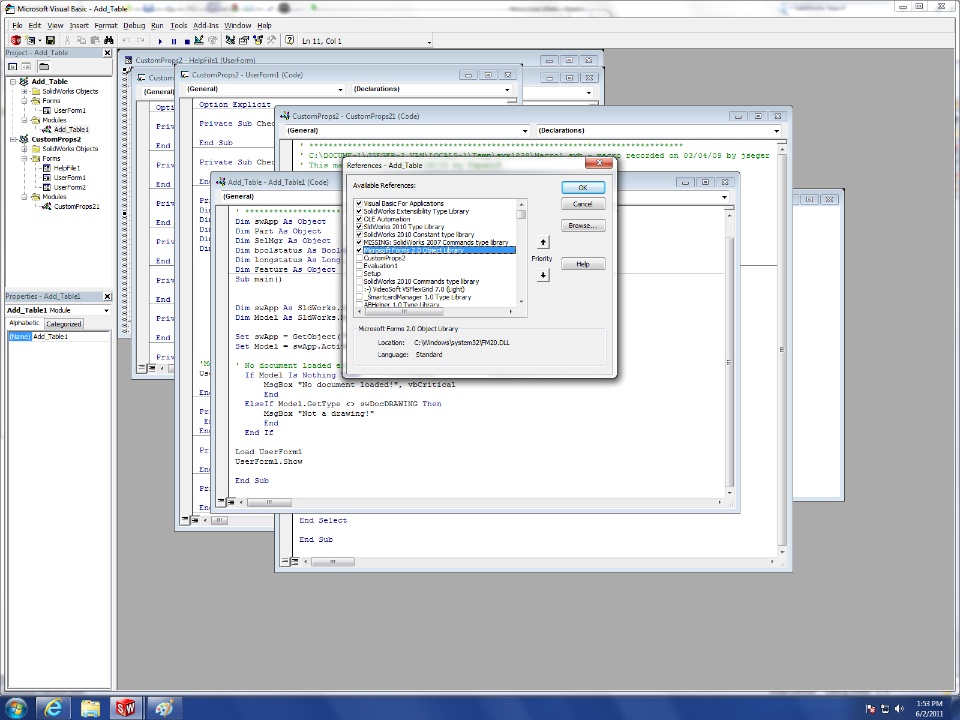Viewport: 960px width, 720px height.
Task: Click View Object icon in Project panel
Action: pyautogui.click(x=26, y=66)
